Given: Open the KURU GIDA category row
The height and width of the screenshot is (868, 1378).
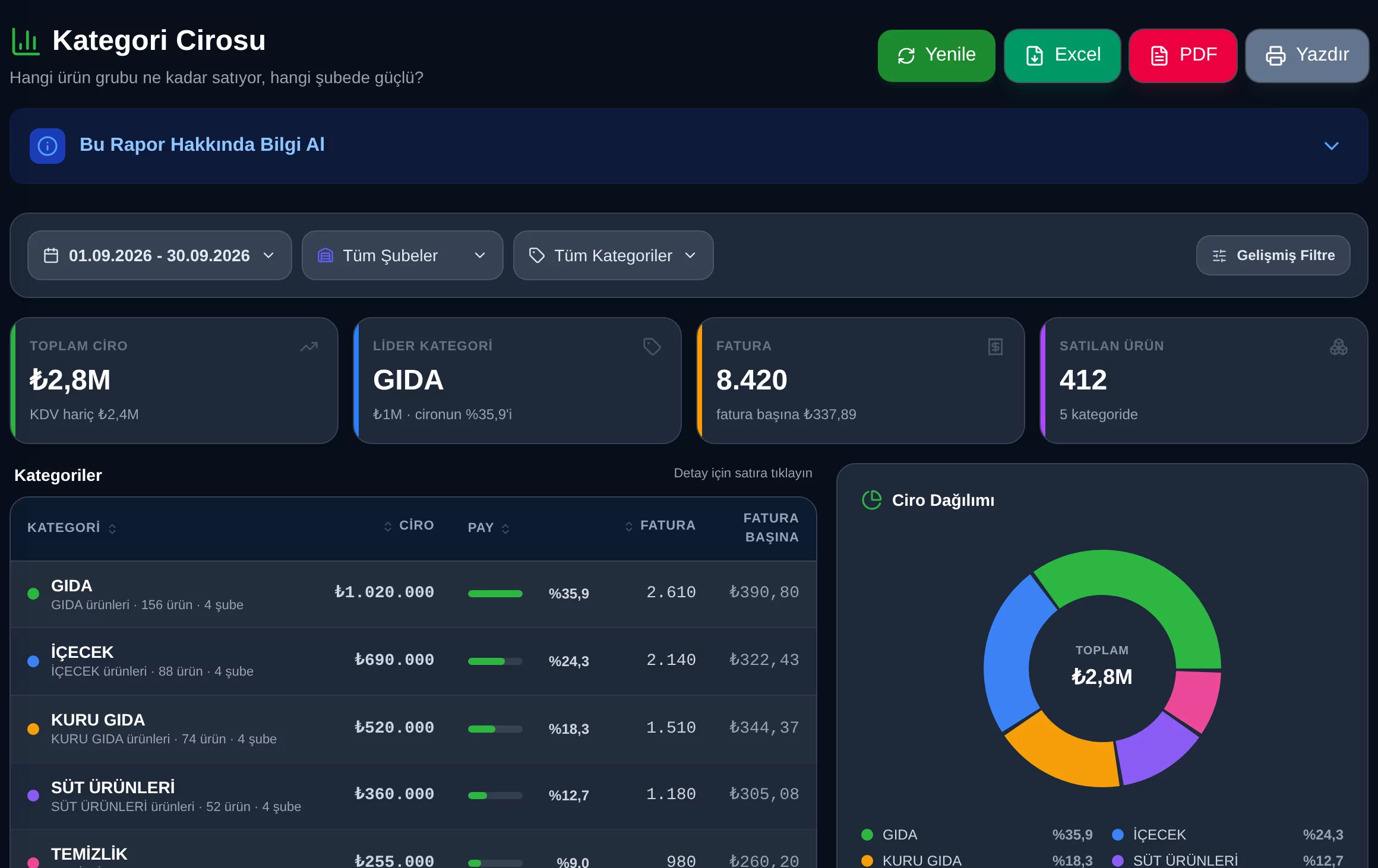Looking at the screenshot, I should [413, 729].
